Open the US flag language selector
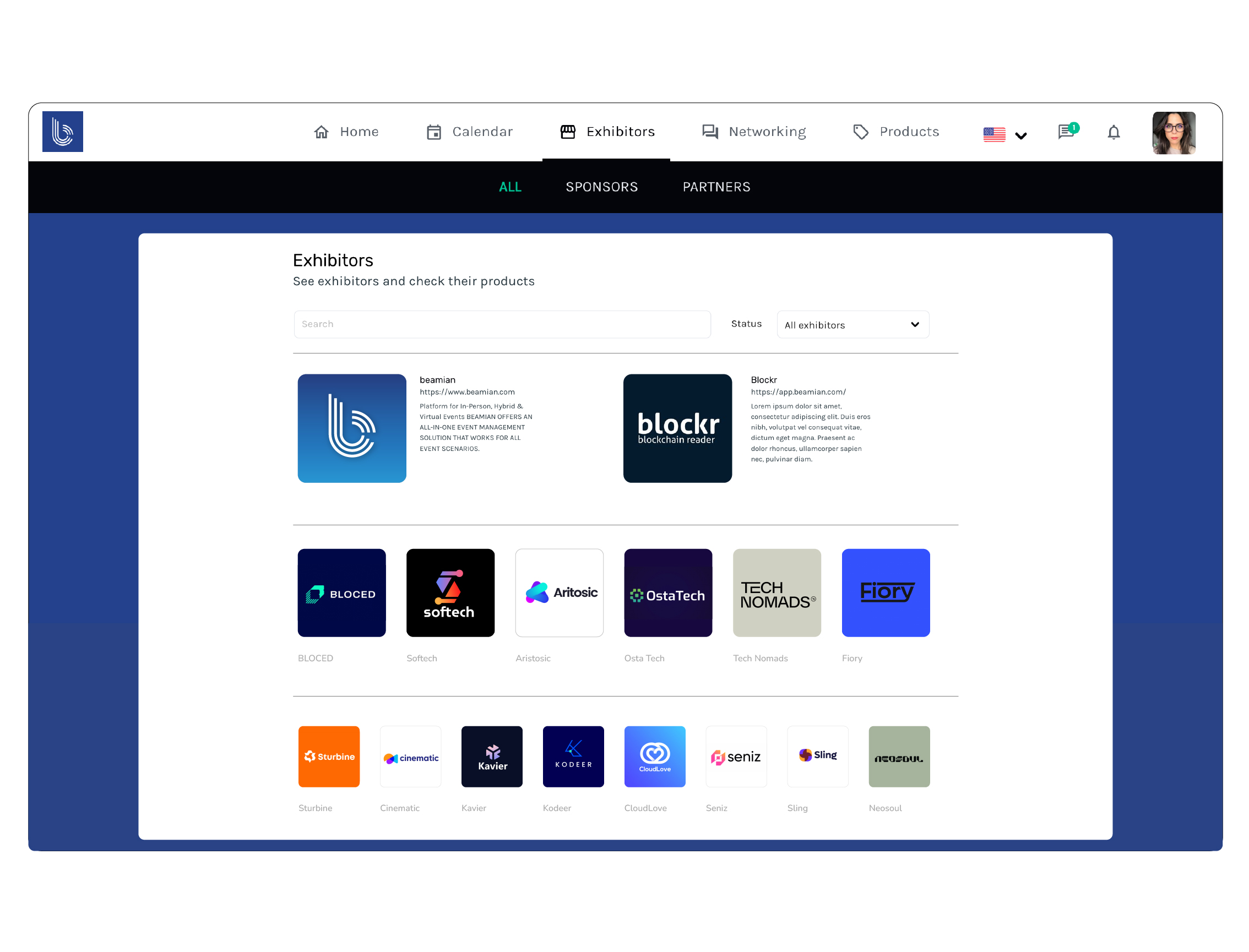The width and height of the screenshot is (1249, 952). 993,133
